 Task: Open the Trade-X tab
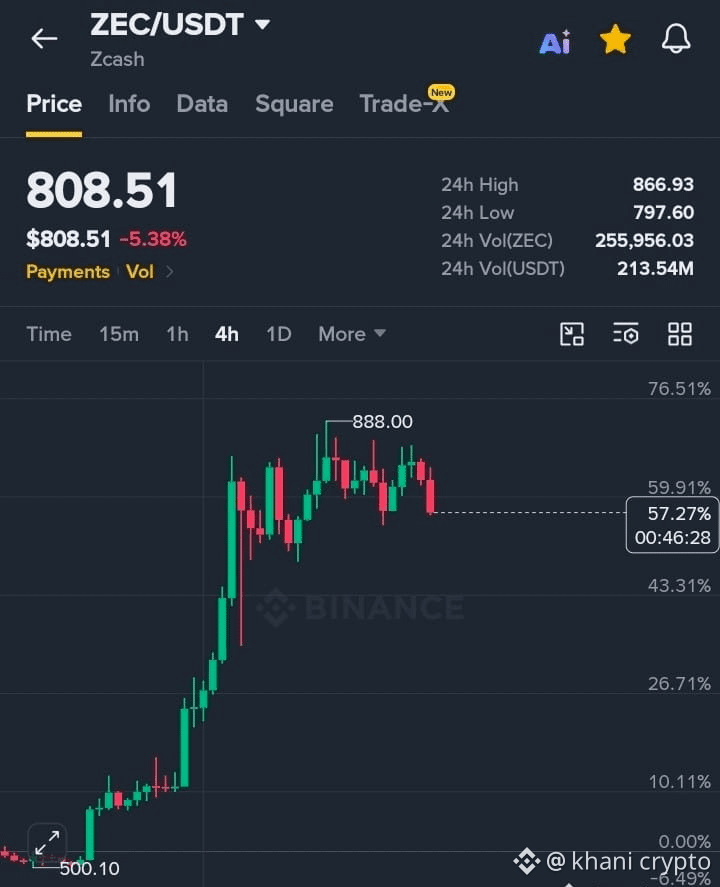click(x=405, y=104)
